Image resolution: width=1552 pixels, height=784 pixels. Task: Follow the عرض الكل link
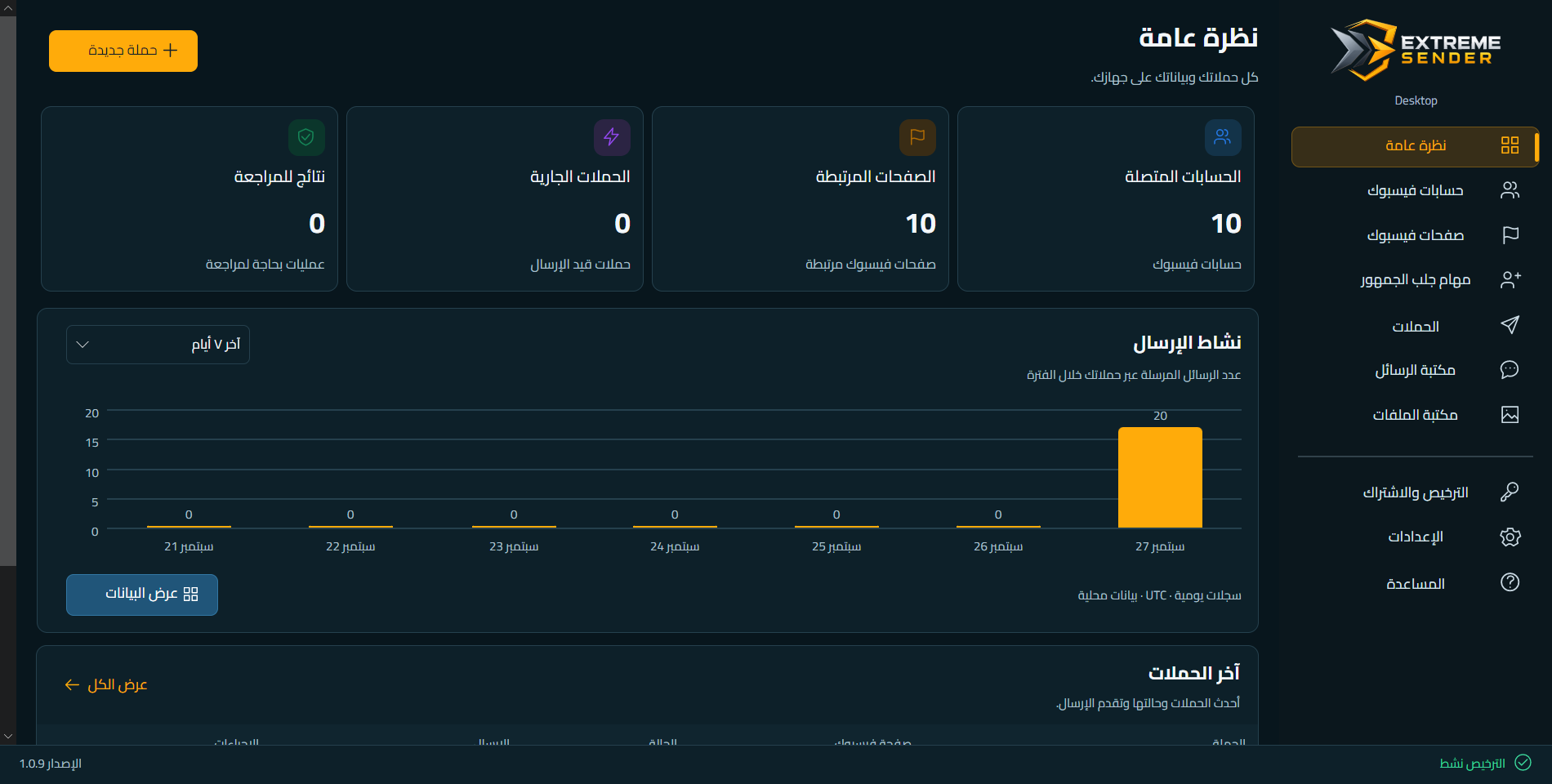pyautogui.click(x=106, y=684)
